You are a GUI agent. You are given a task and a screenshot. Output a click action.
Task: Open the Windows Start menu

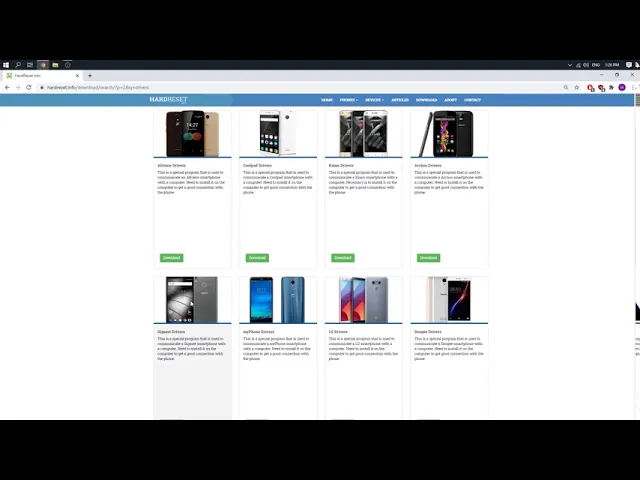point(6,65)
